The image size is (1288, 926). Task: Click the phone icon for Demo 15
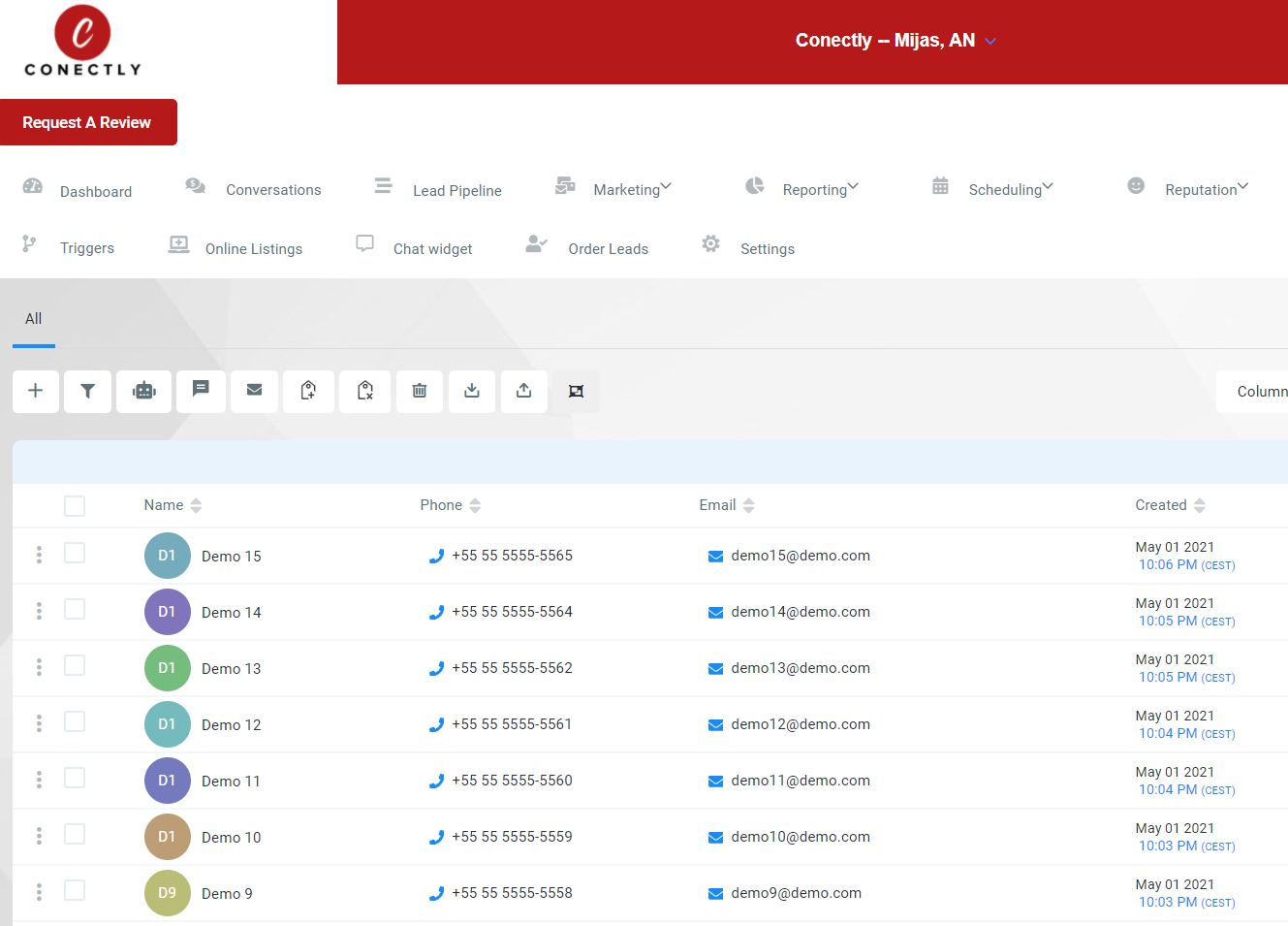(436, 557)
